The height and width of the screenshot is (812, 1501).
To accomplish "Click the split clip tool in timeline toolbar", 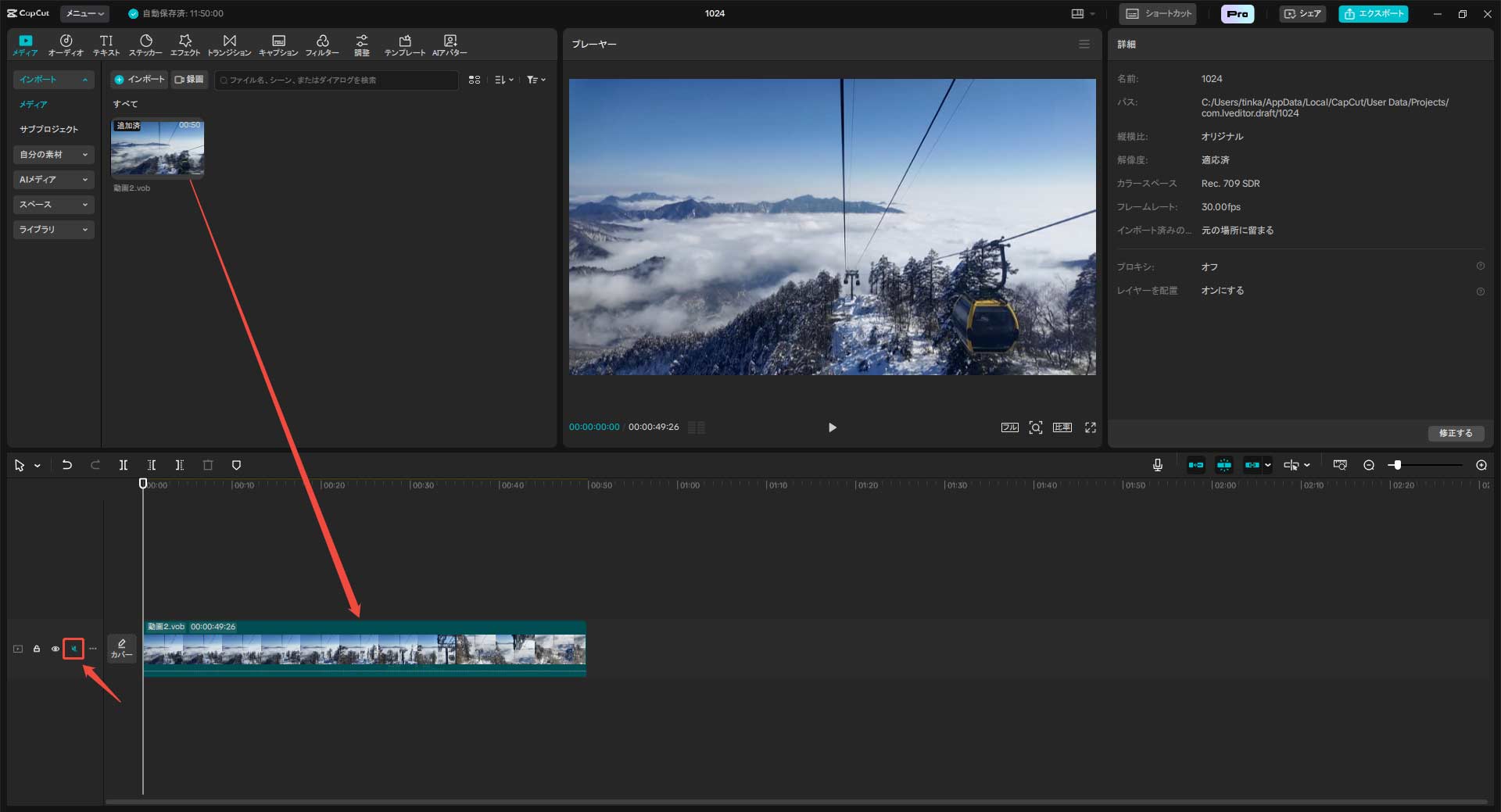I will (x=124, y=465).
